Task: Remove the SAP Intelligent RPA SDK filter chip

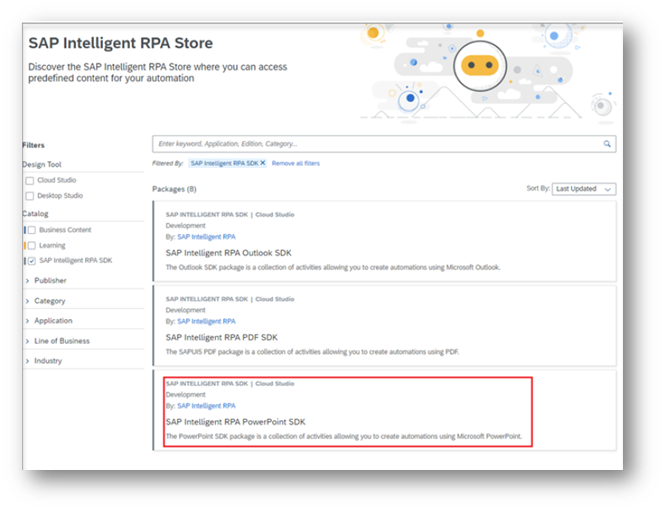Action: point(263,162)
